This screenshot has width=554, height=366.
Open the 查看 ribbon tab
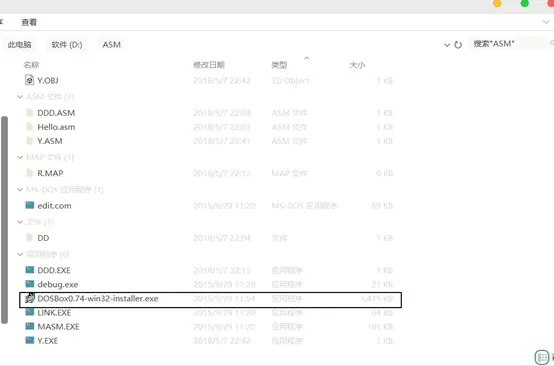(29, 22)
